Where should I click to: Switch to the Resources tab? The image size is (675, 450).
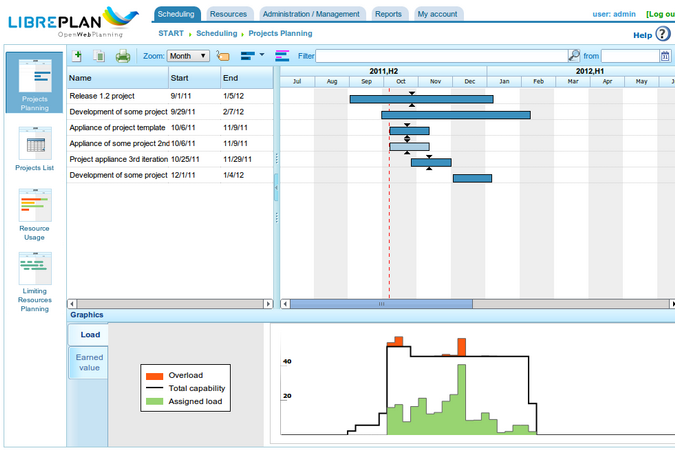(x=229, y=15)
